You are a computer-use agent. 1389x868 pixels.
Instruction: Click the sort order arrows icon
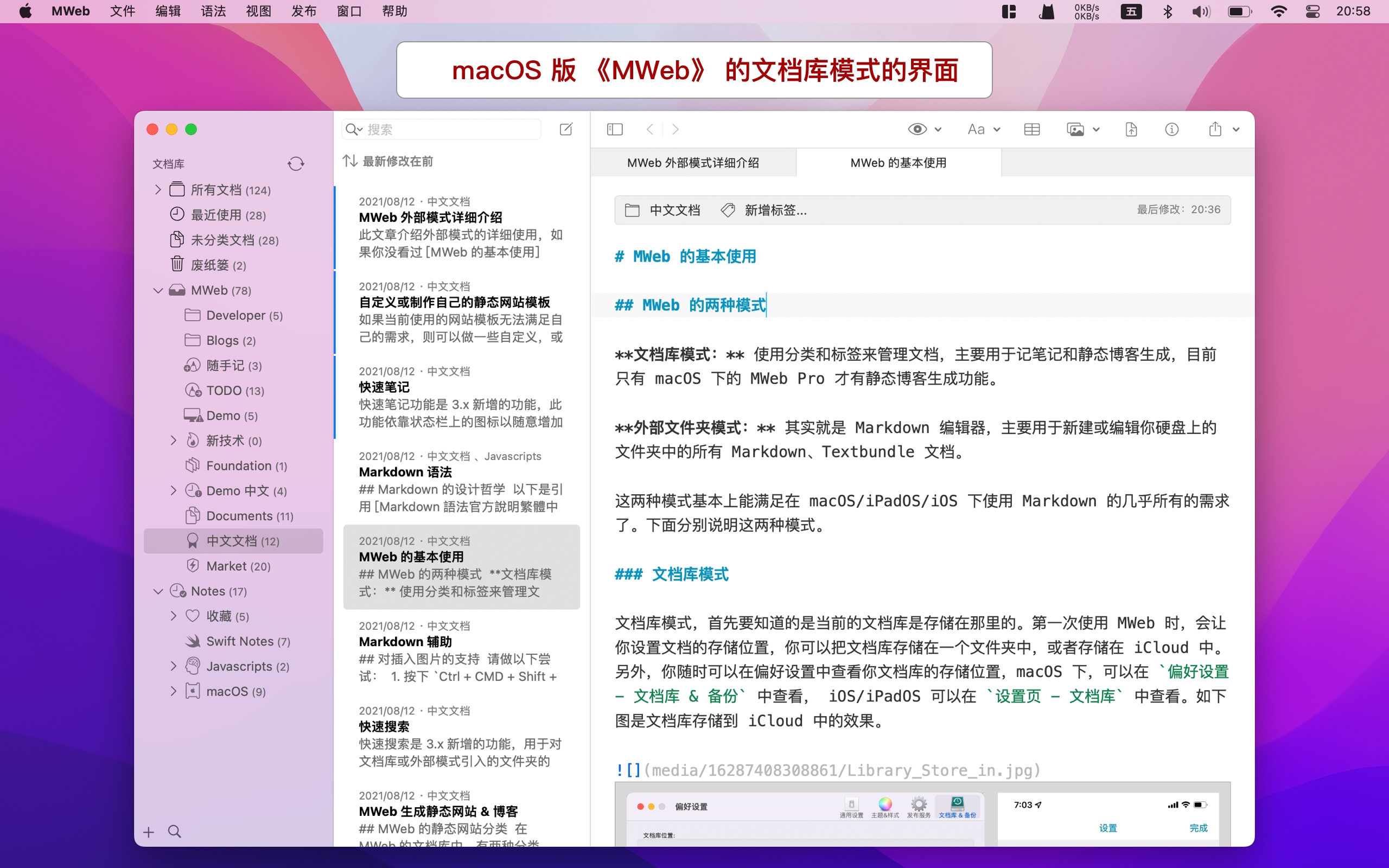(x=350, y=161)
